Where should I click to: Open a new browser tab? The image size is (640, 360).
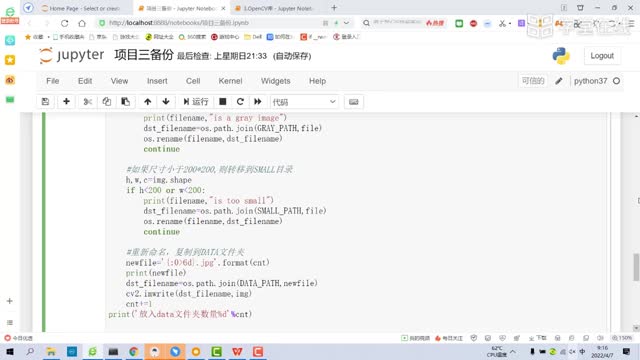[334, 8]
